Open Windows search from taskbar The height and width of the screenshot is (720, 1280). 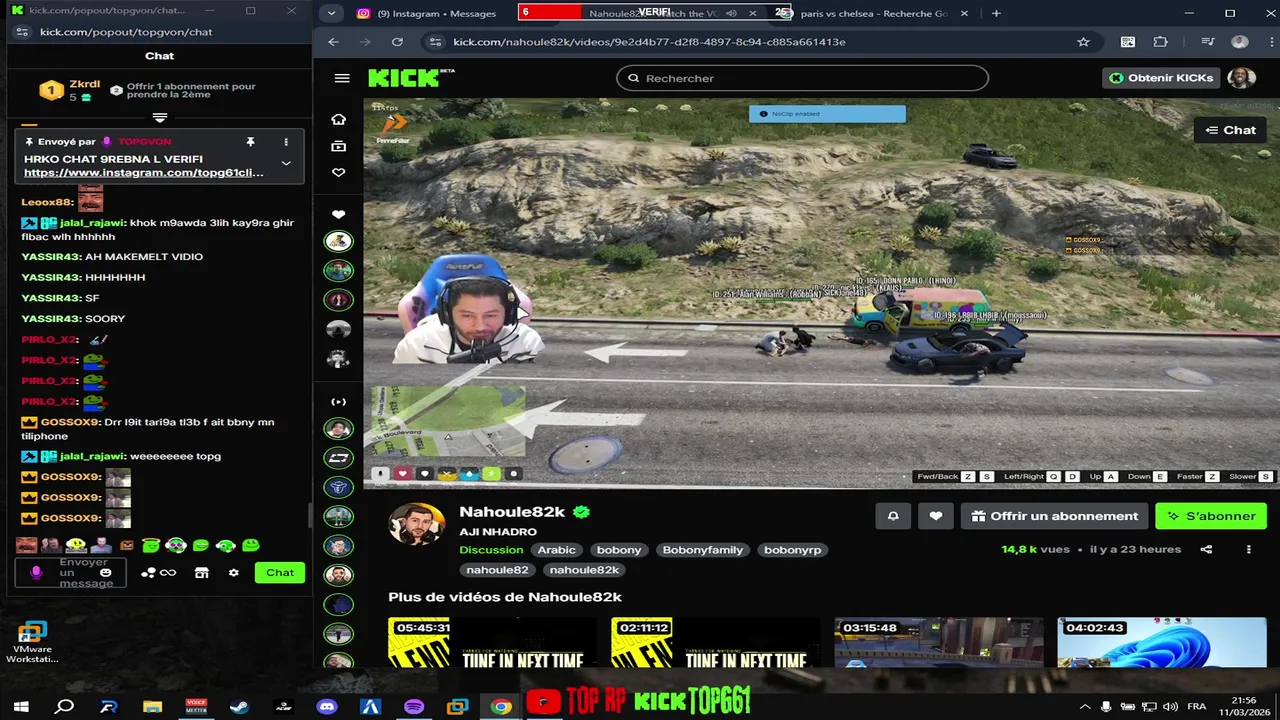(x=64, y=707)
